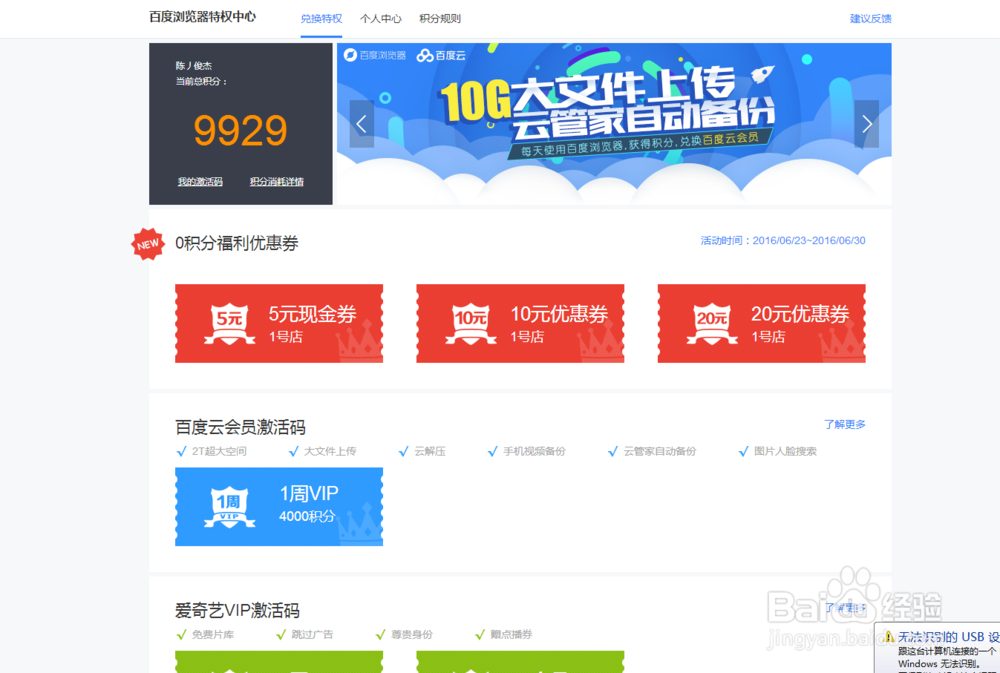1000x673 pixels.
Task: Click the checkmark beside 云管家自动备份
Action: (613, 452)
